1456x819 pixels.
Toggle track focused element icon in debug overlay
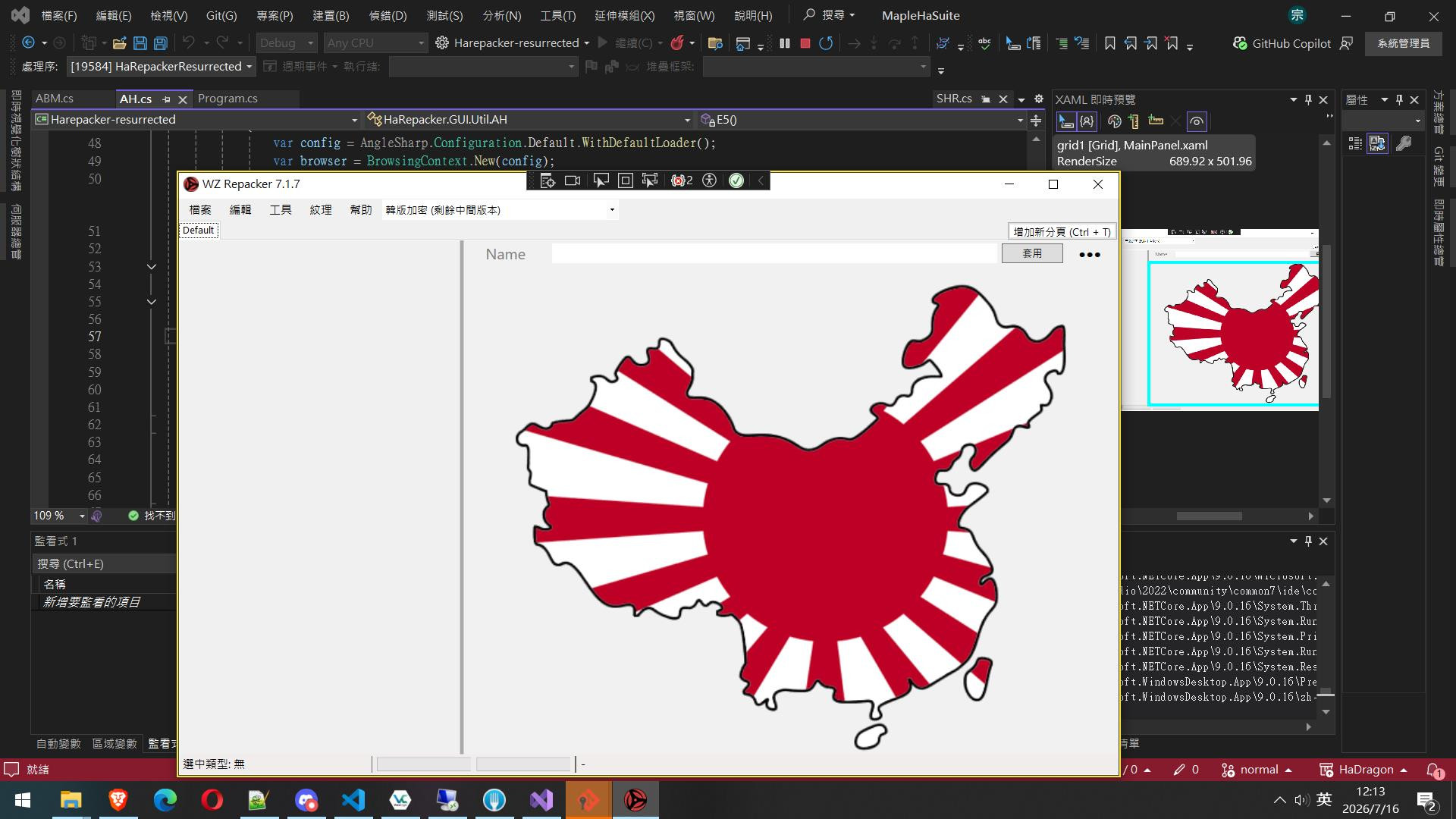point(650,180)
